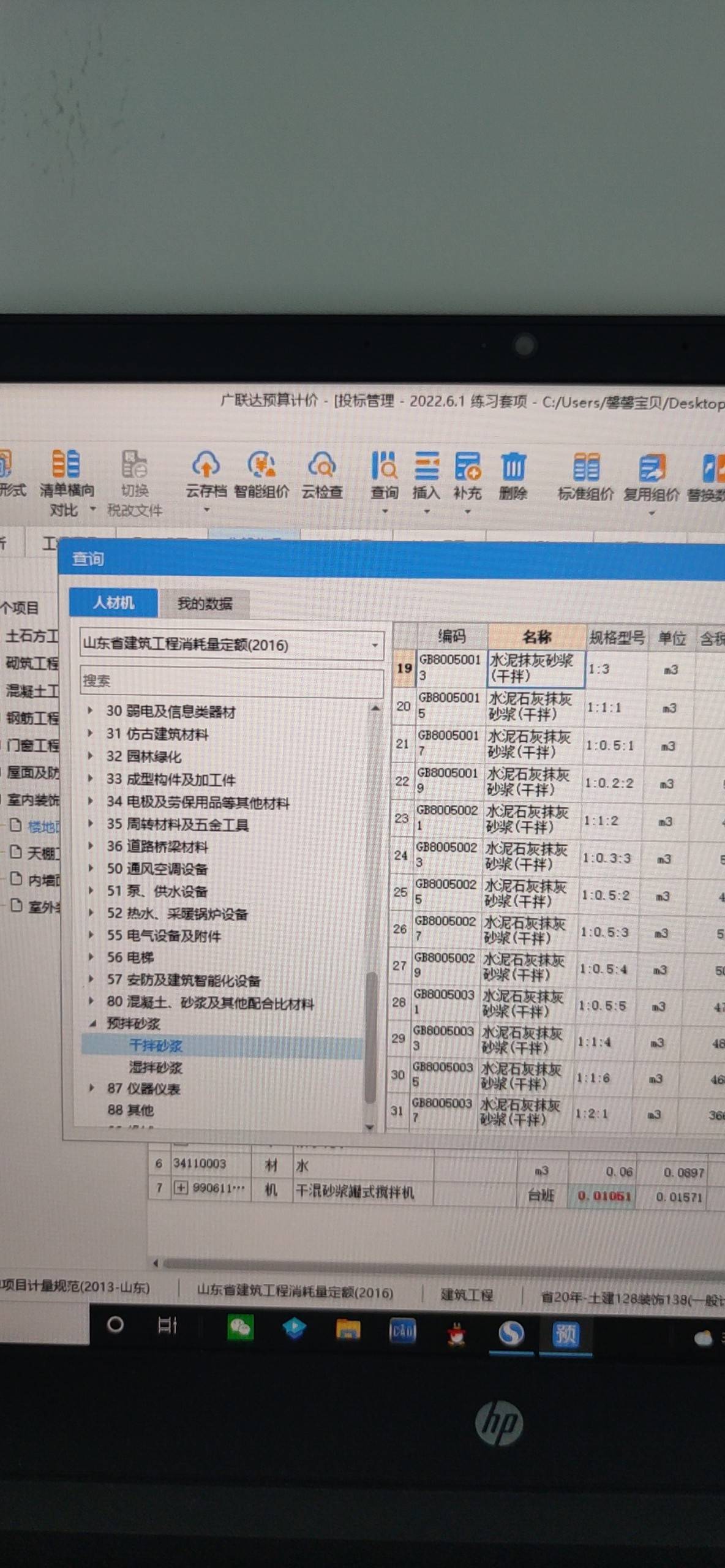Open the 云存档 cloud save icon
Viewport: 725px width, 1568px height.
[206, 465]
